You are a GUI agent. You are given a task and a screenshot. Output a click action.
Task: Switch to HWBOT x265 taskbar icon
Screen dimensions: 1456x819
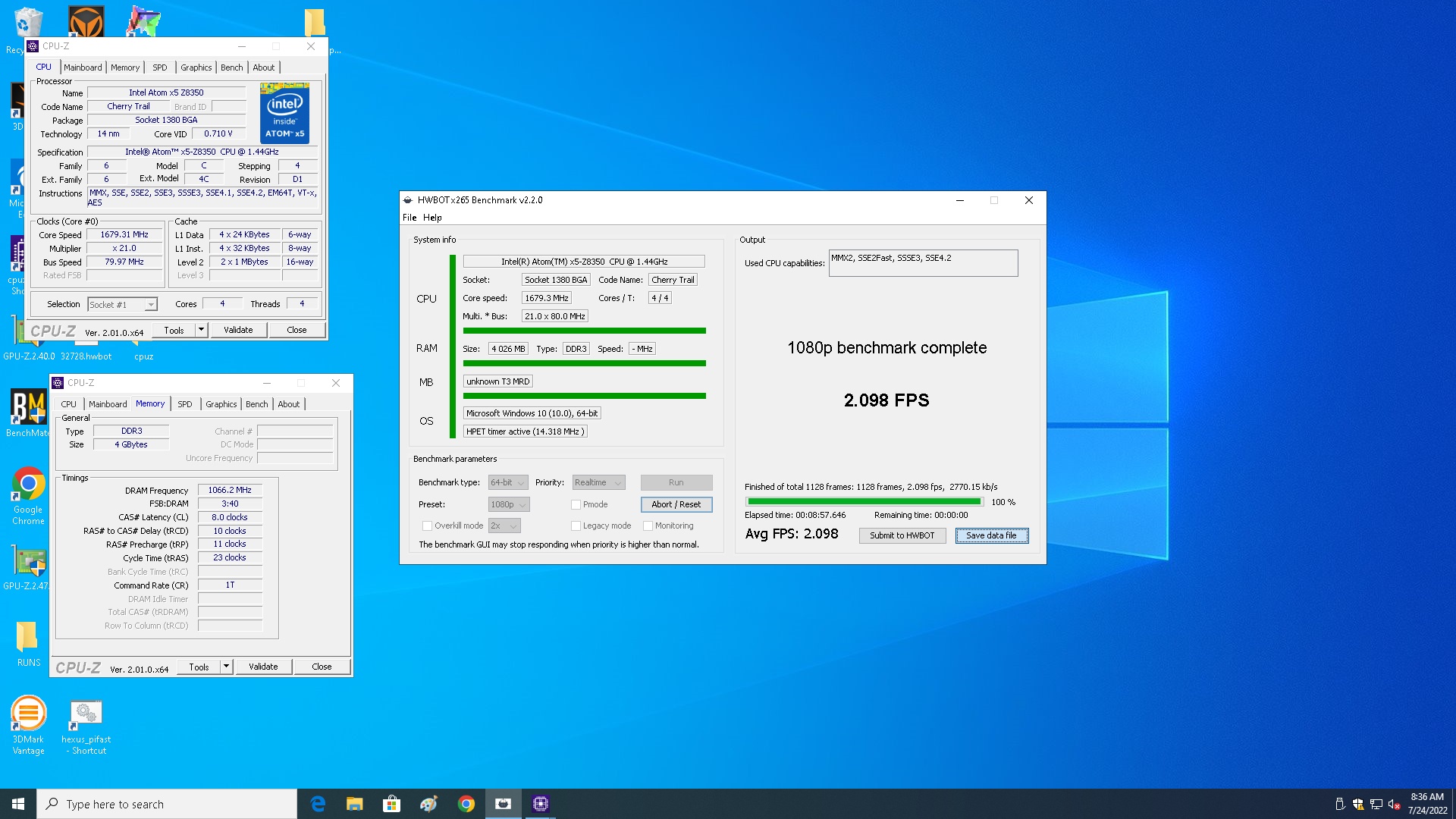[503, 804]
